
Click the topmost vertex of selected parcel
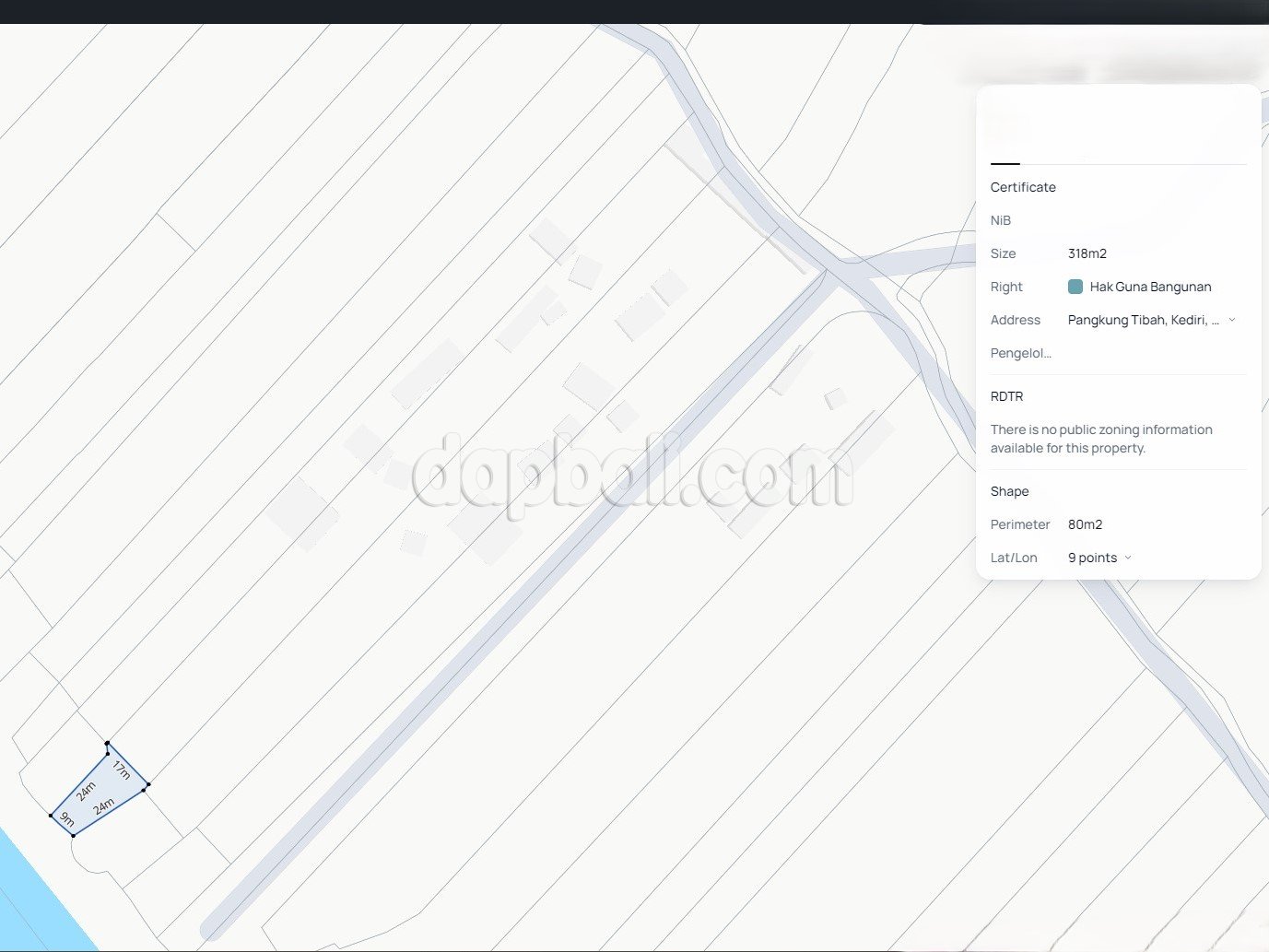point(107,743)
